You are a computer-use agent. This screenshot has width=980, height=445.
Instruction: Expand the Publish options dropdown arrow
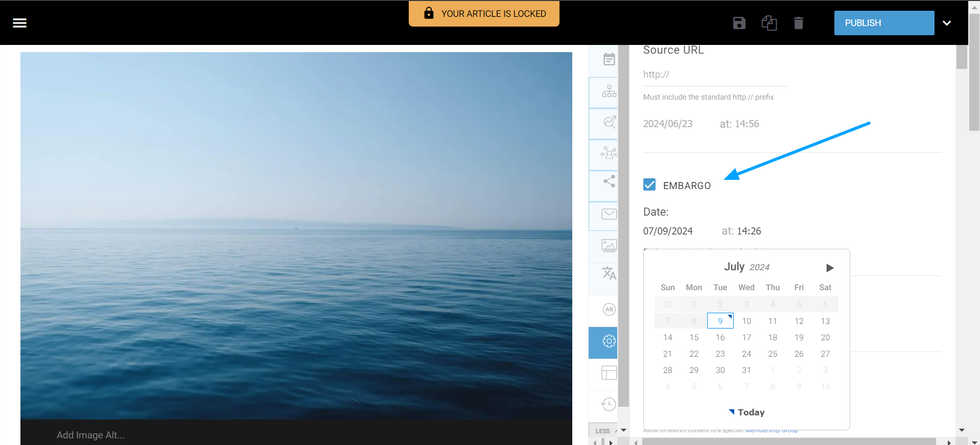[947, 23]
